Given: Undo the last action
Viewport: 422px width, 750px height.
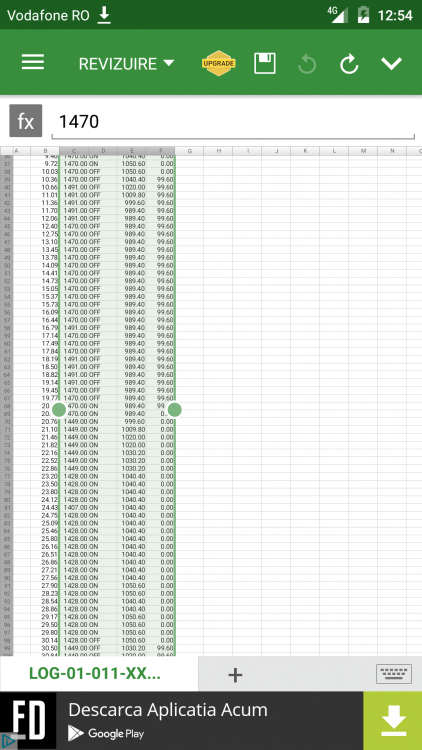Looking at the screenshot, I should pyautogui.click(x=307, y=64).
